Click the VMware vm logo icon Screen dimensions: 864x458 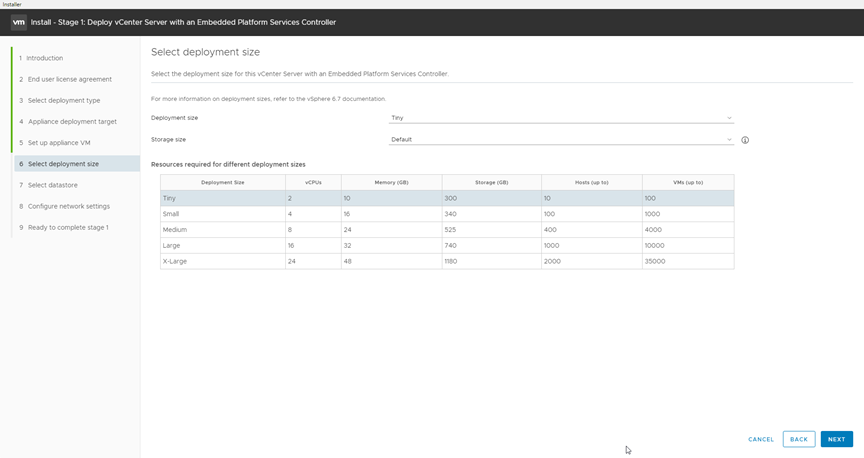pos(18,22)
